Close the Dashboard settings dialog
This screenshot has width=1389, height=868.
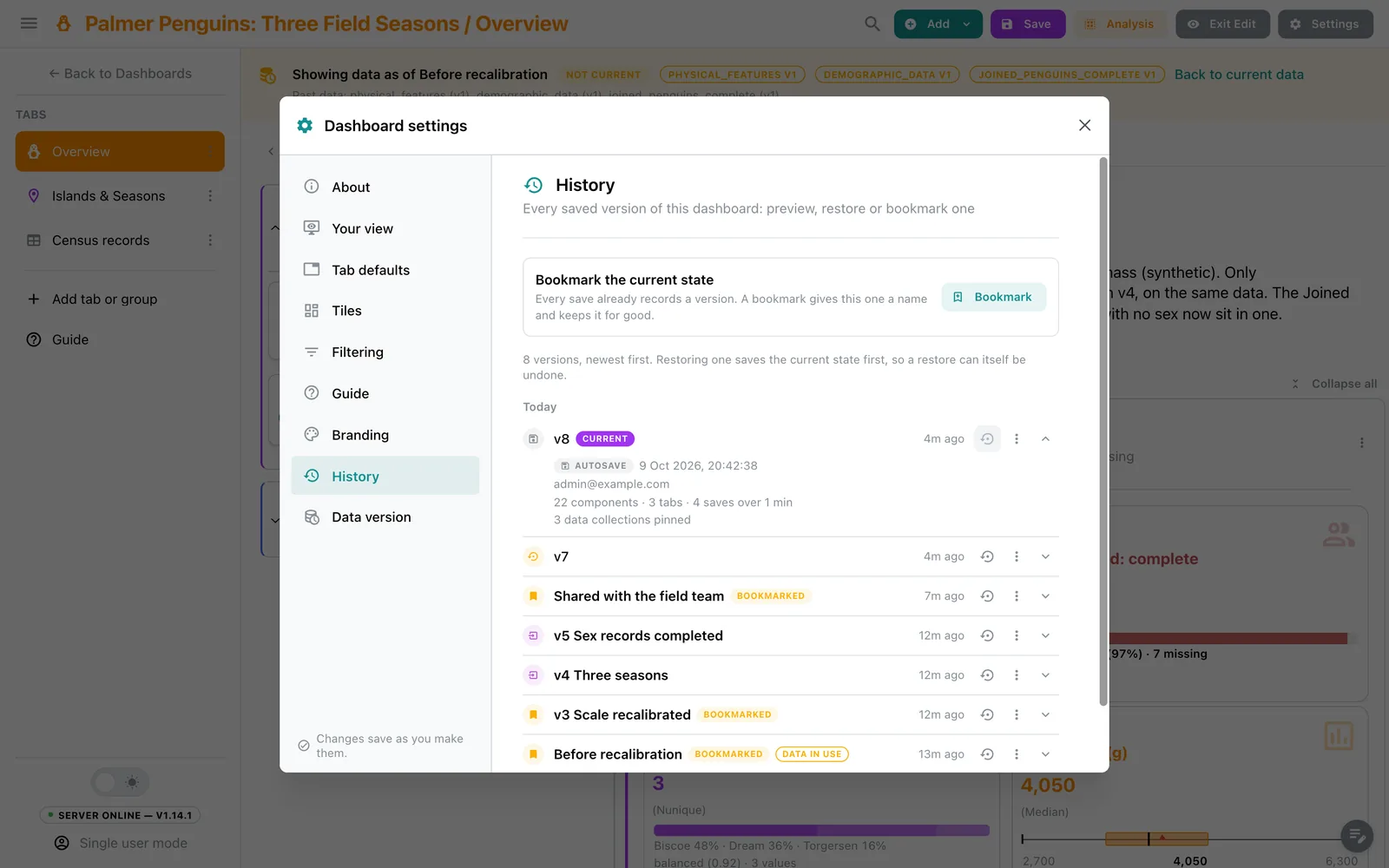click(x=1084, y=125)
